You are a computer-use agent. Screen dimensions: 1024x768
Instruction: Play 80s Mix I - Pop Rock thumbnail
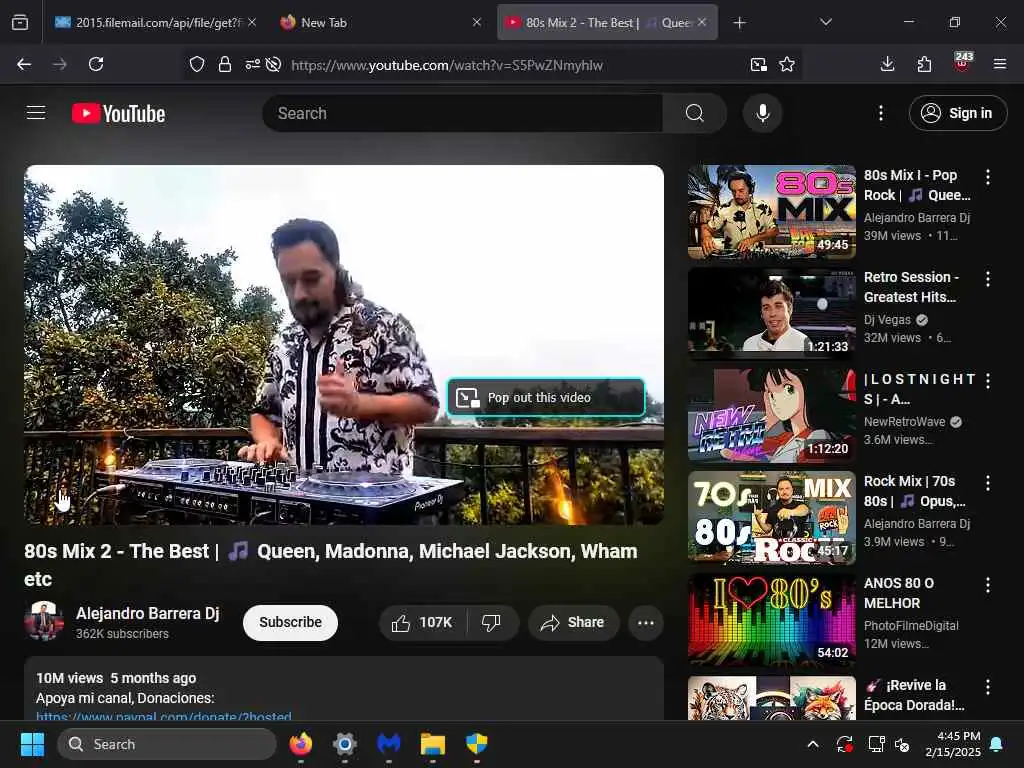pyautogui.click(x=771, y=211)
